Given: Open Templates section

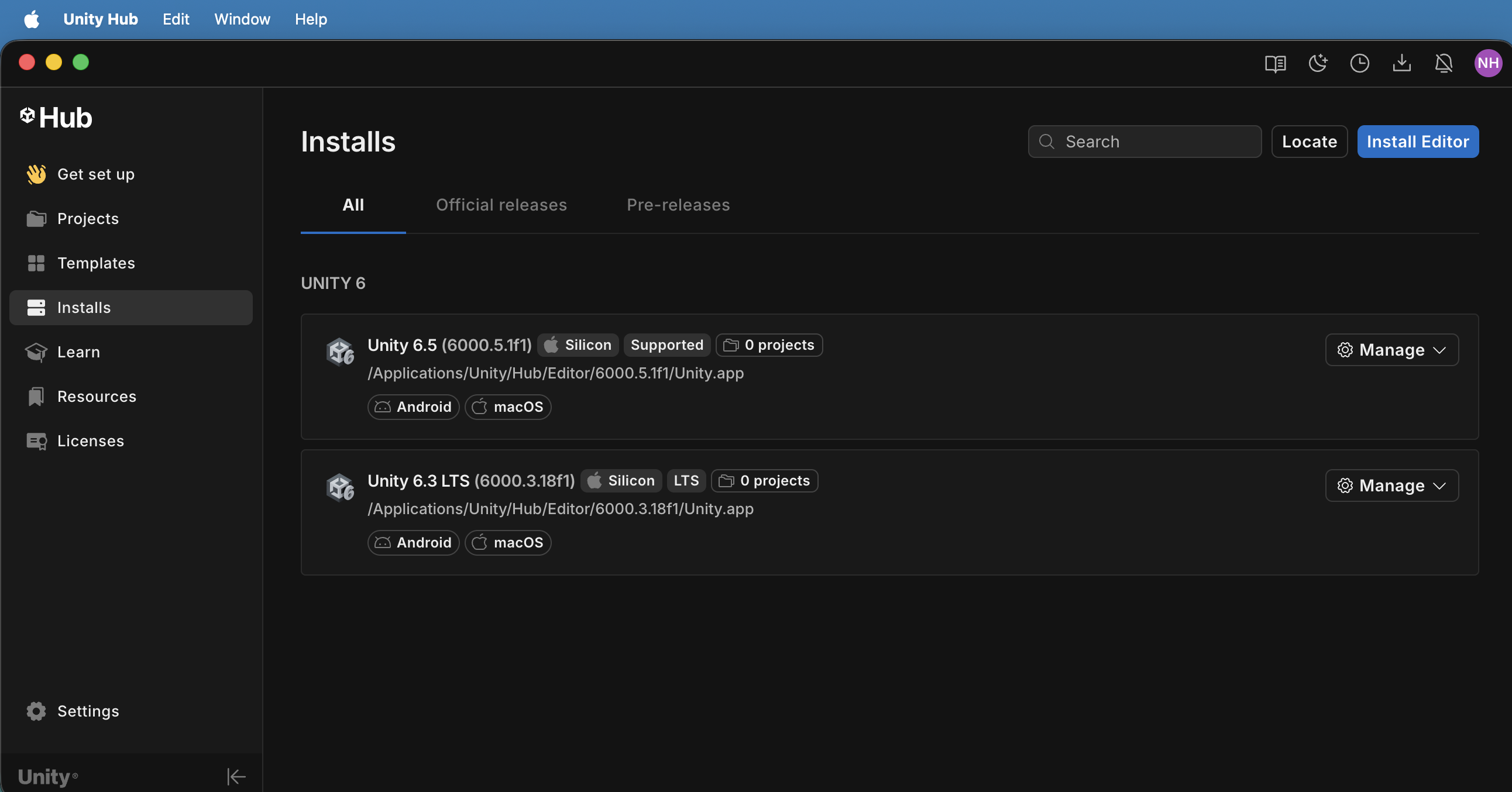Looking at the screenshot, I should click(131, 263).
